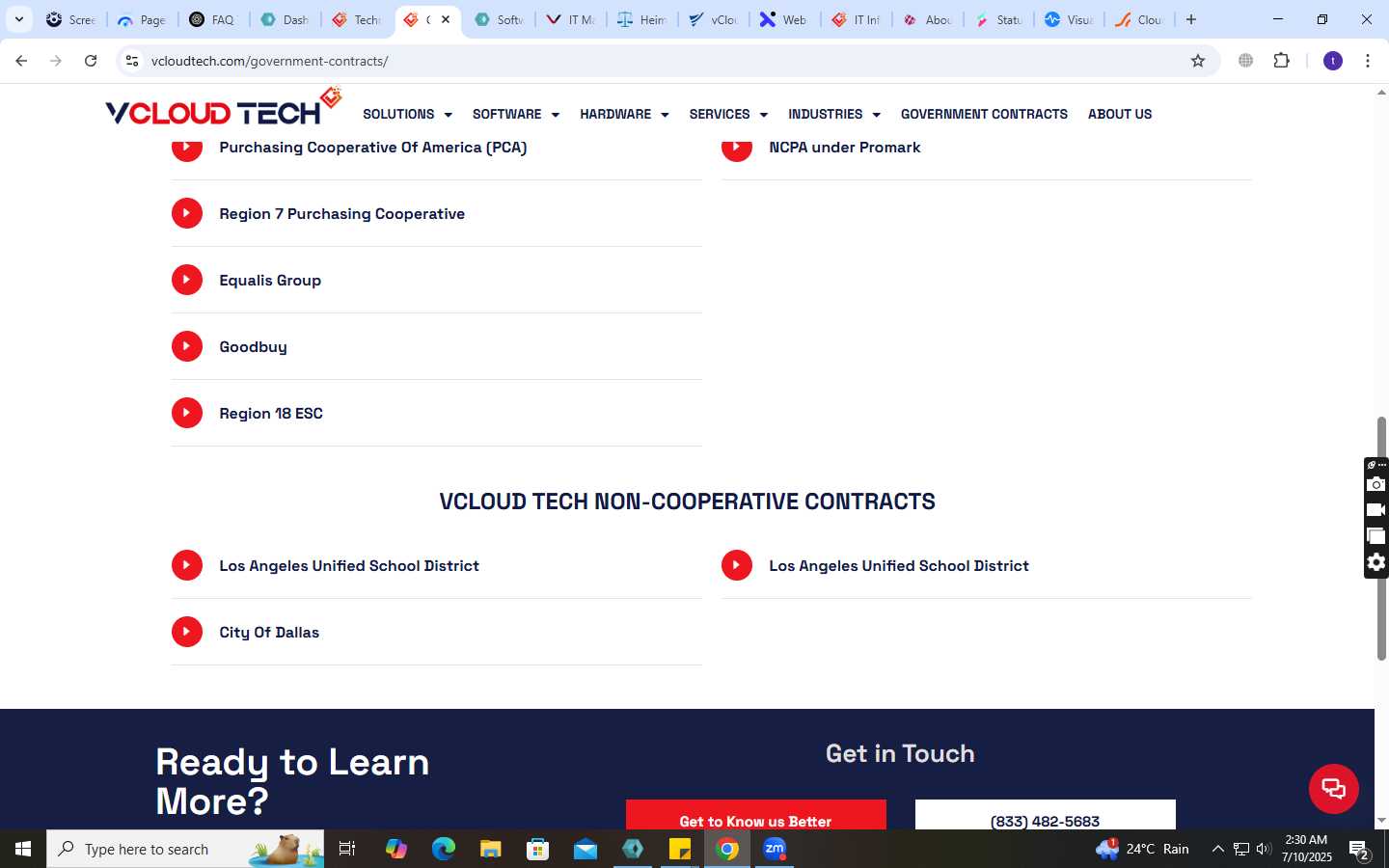Go to Government Contracts page
The height and width of the screenshot is (868, 1389).
pyautogui.click(x=984, y=114)
